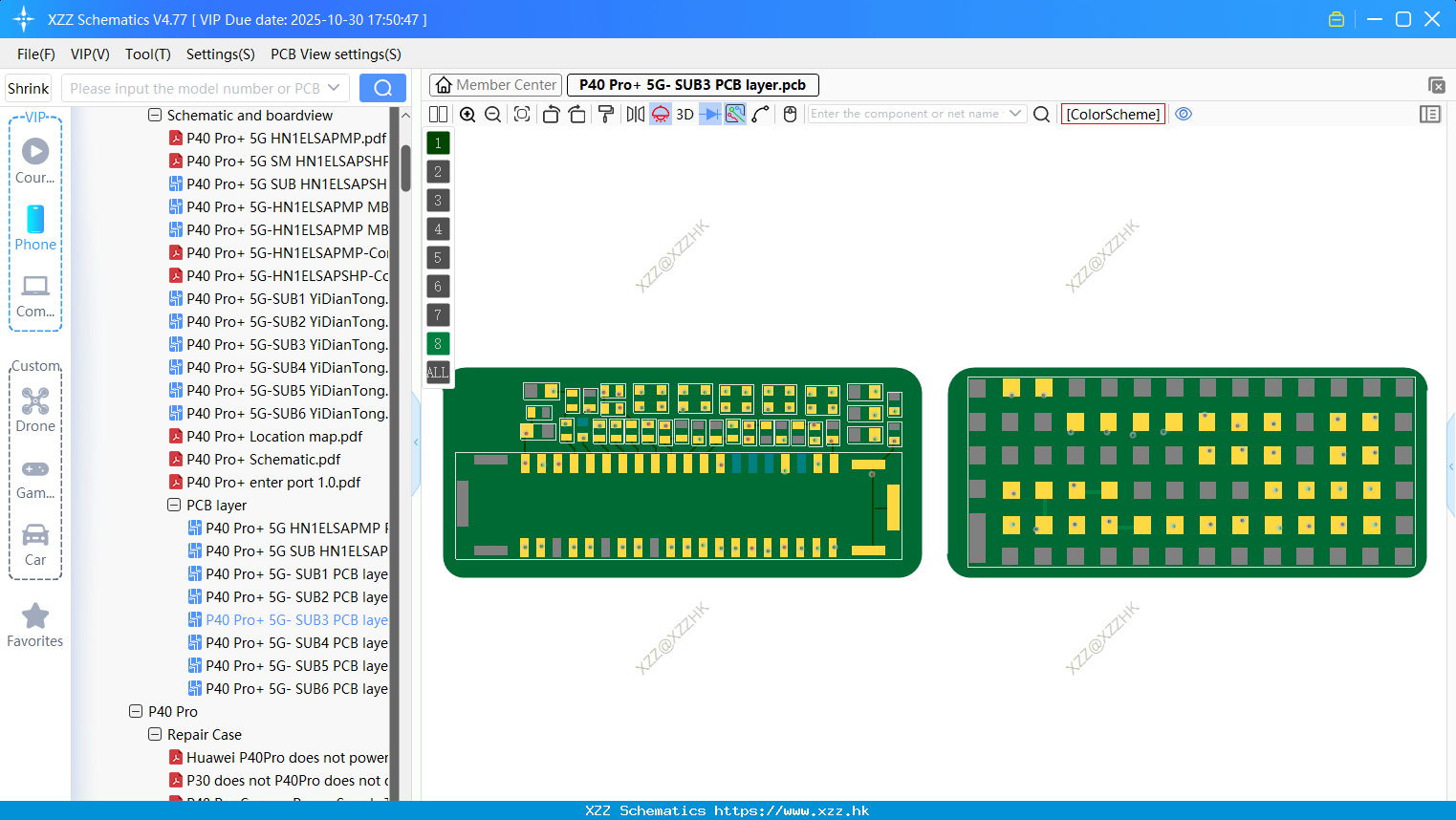Click the Shrink button

pyautogui.click(x=29, y=88)
